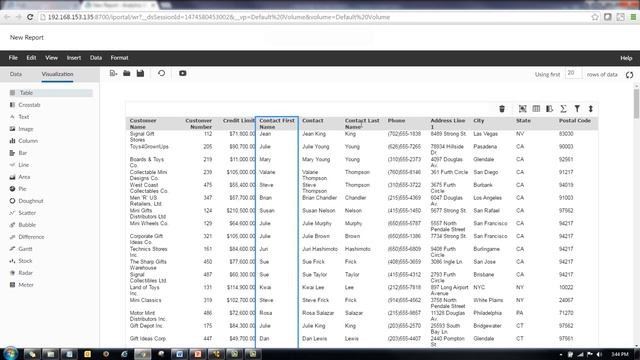Open the Data menu in menu bar
This screenshot has height=360, width=640.
tap(96, 58)
